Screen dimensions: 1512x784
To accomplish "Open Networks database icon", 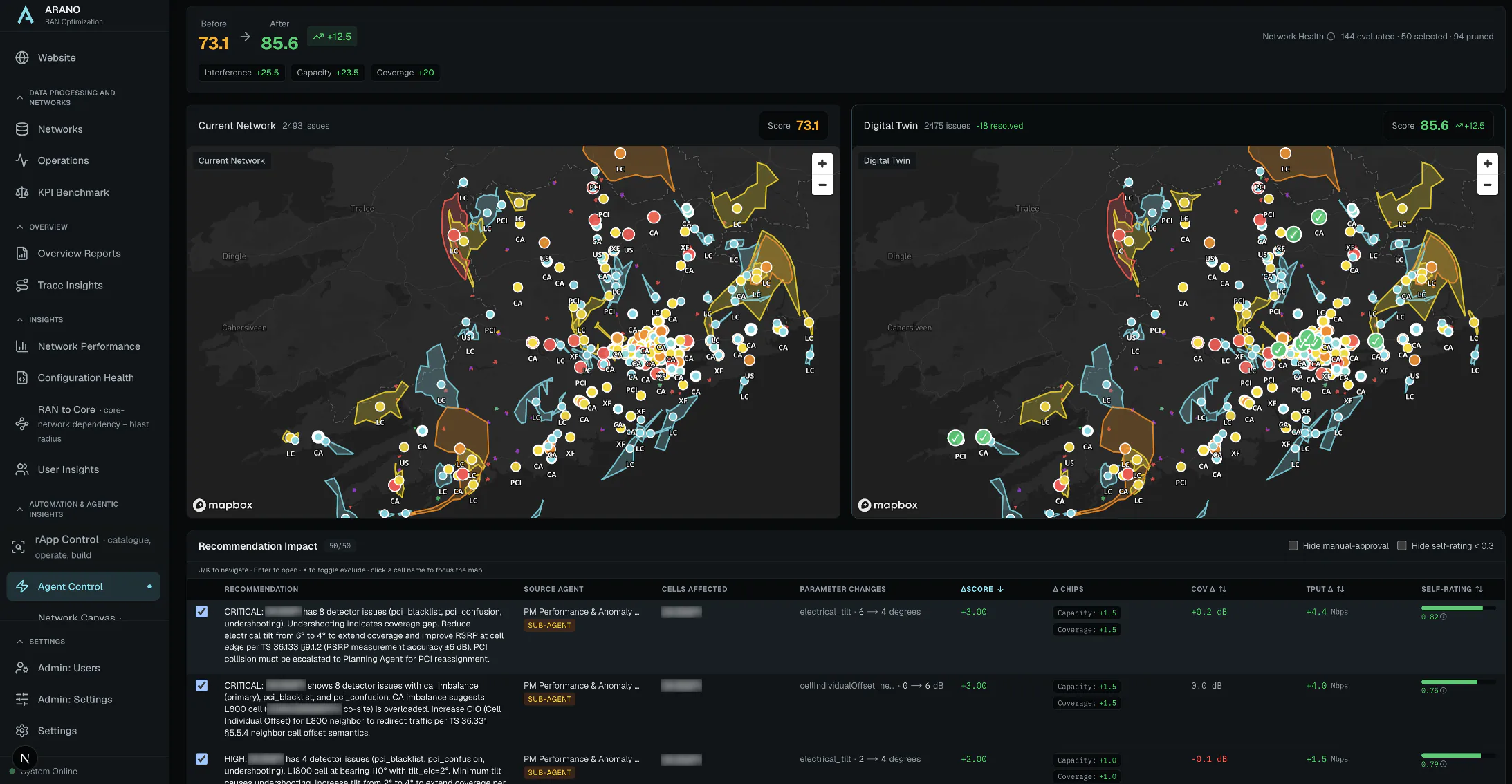I will [x=22, y=129].
